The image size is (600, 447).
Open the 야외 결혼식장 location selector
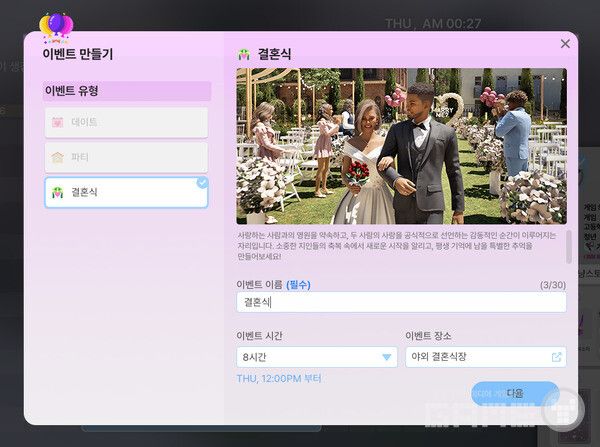pos(486,357)
